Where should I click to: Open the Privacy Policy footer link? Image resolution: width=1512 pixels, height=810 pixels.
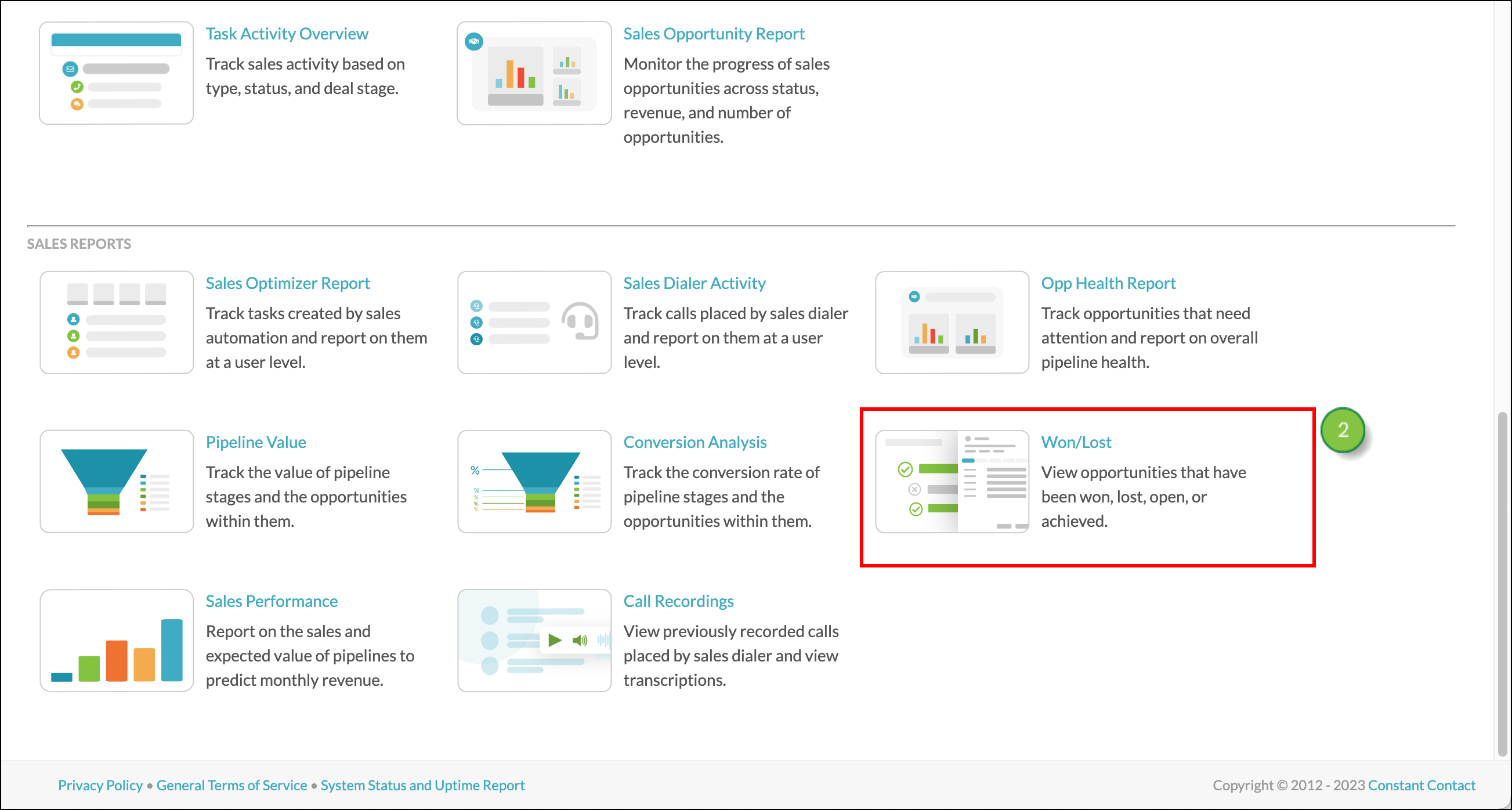pos(100,785)
